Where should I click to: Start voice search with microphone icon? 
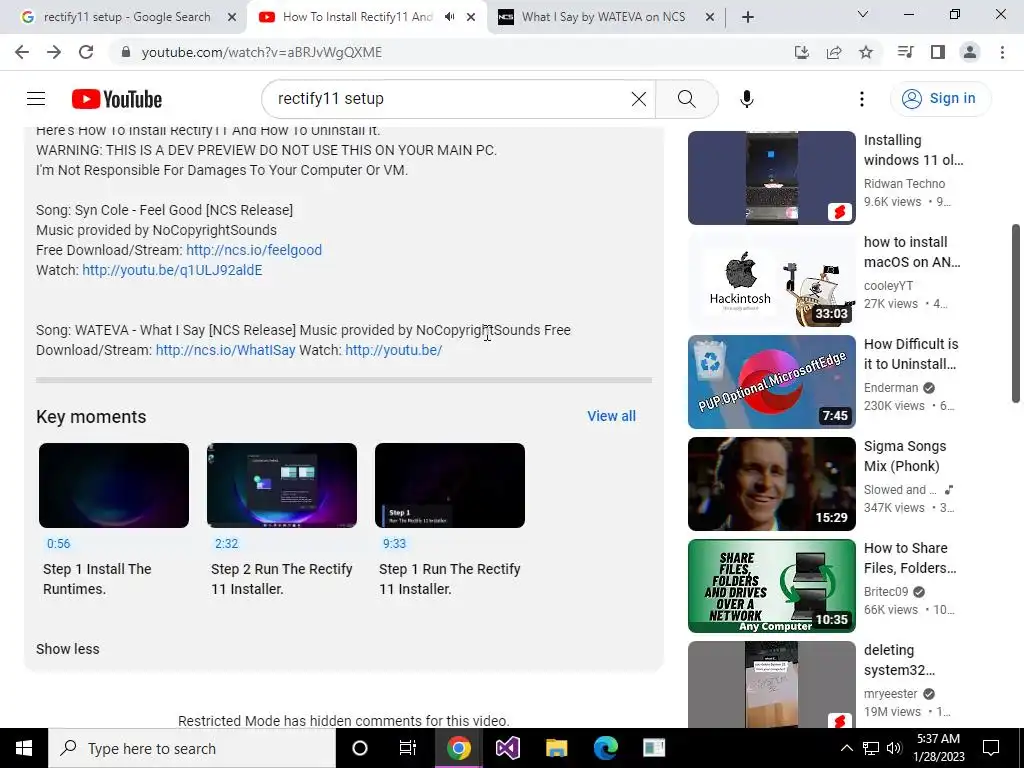[746, 99]
